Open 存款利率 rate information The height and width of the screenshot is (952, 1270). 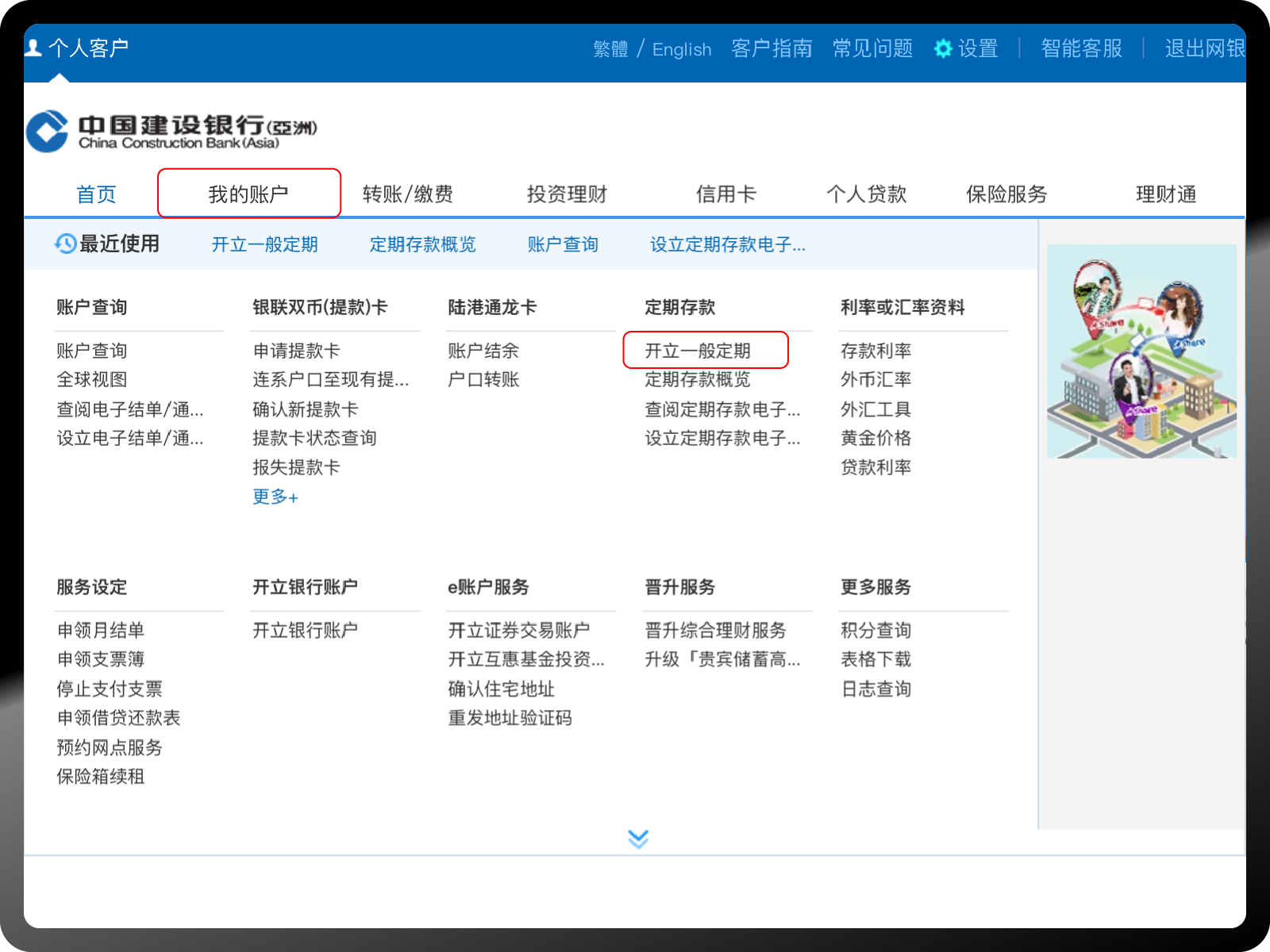pyautogui.click(x=876, y=351)
